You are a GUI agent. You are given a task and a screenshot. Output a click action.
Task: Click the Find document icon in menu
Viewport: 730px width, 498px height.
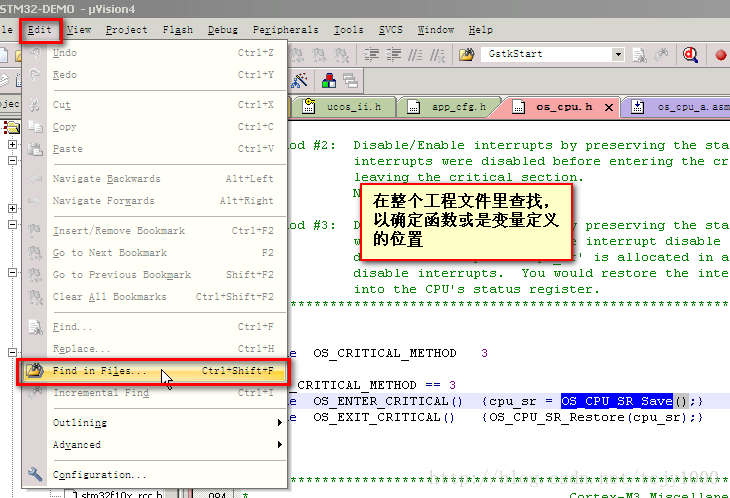click(35, 327)
